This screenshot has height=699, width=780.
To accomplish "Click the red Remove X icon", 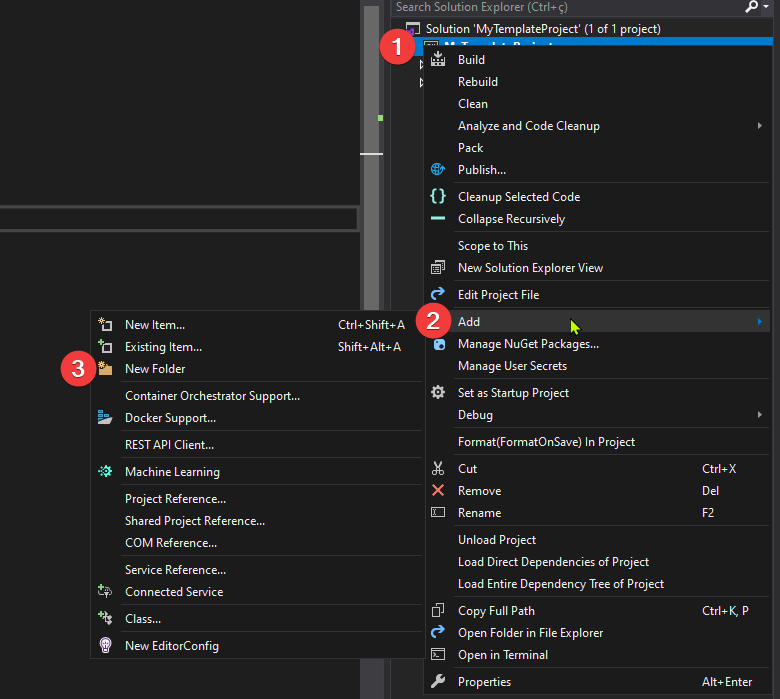I will [x=438, y=491].
